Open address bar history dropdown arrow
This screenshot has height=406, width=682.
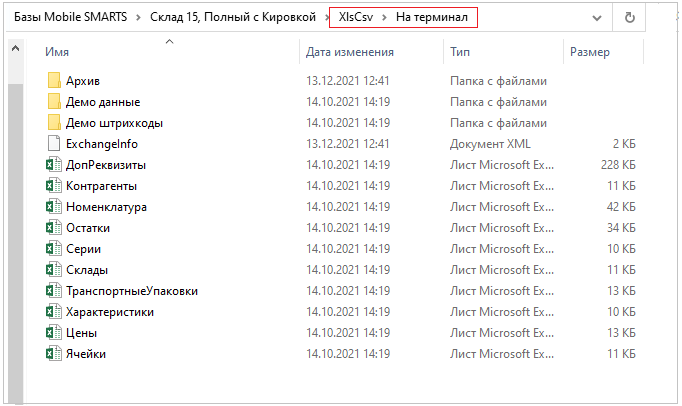point(597,18)
